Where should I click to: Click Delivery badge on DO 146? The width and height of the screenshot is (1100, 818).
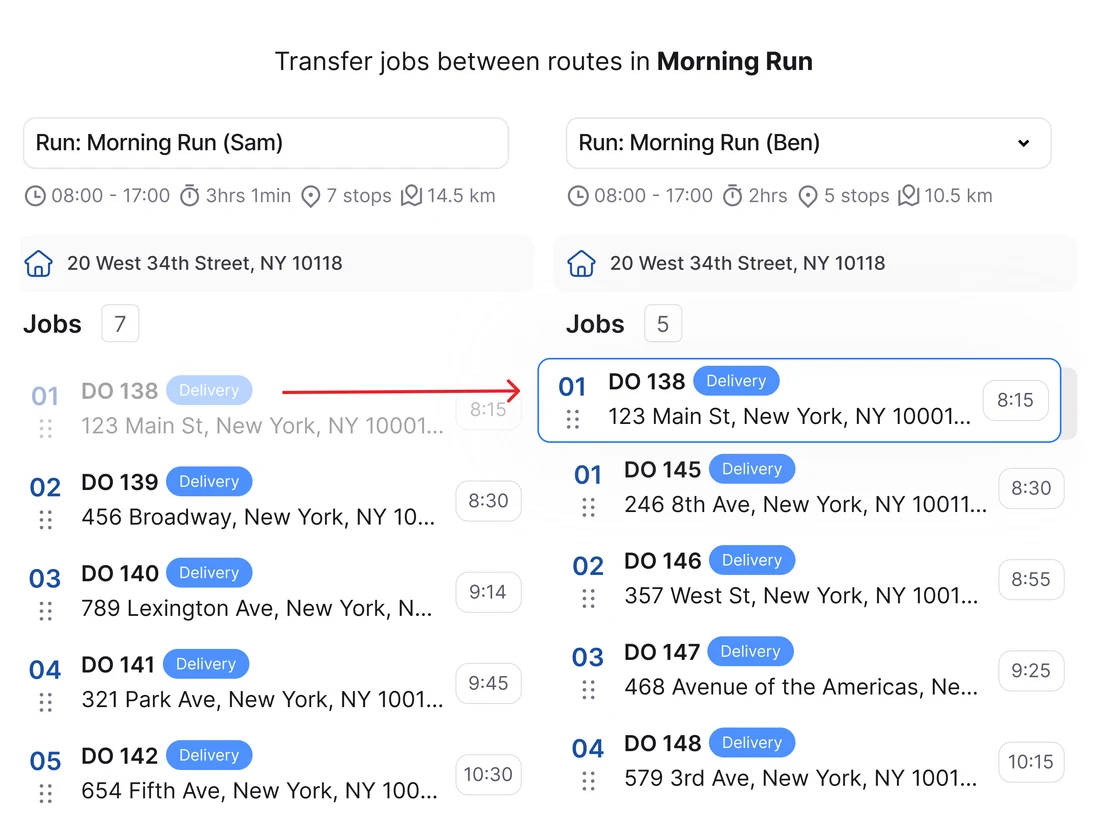click(752, 560)
